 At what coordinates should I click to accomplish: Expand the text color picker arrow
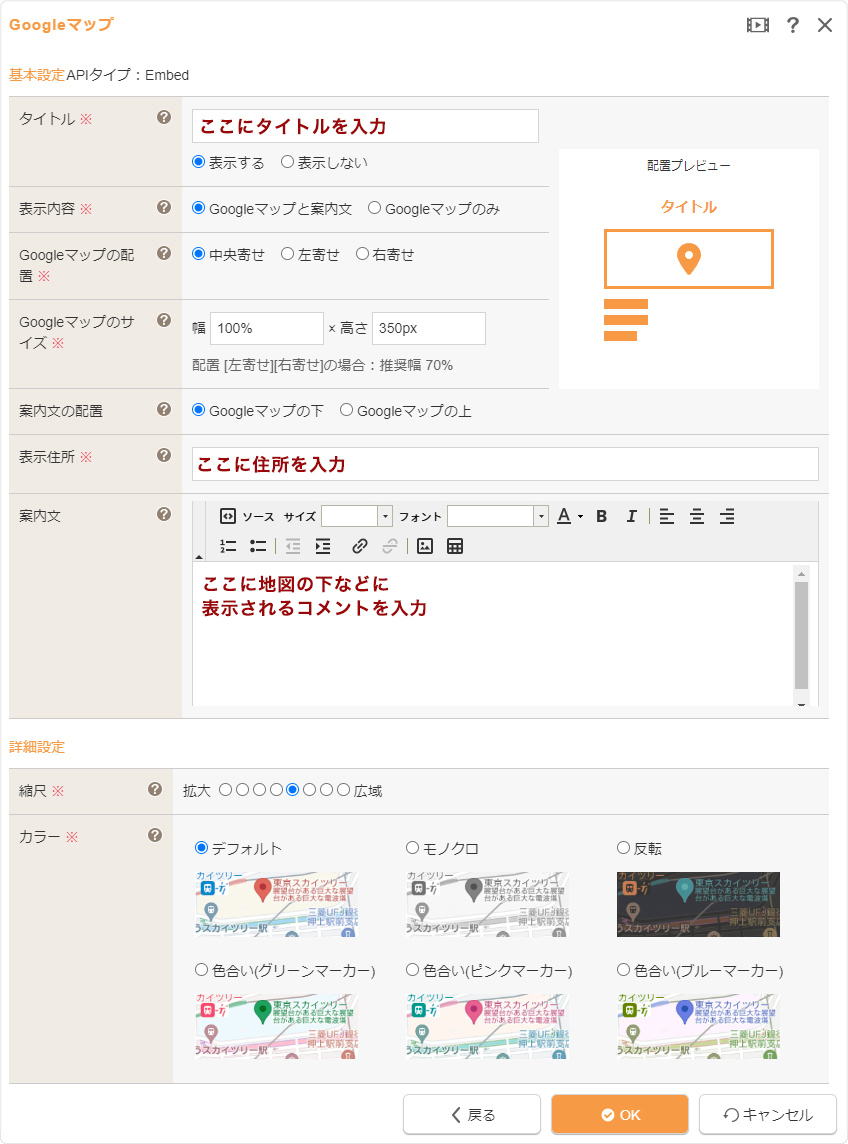[x=580, y=517]
